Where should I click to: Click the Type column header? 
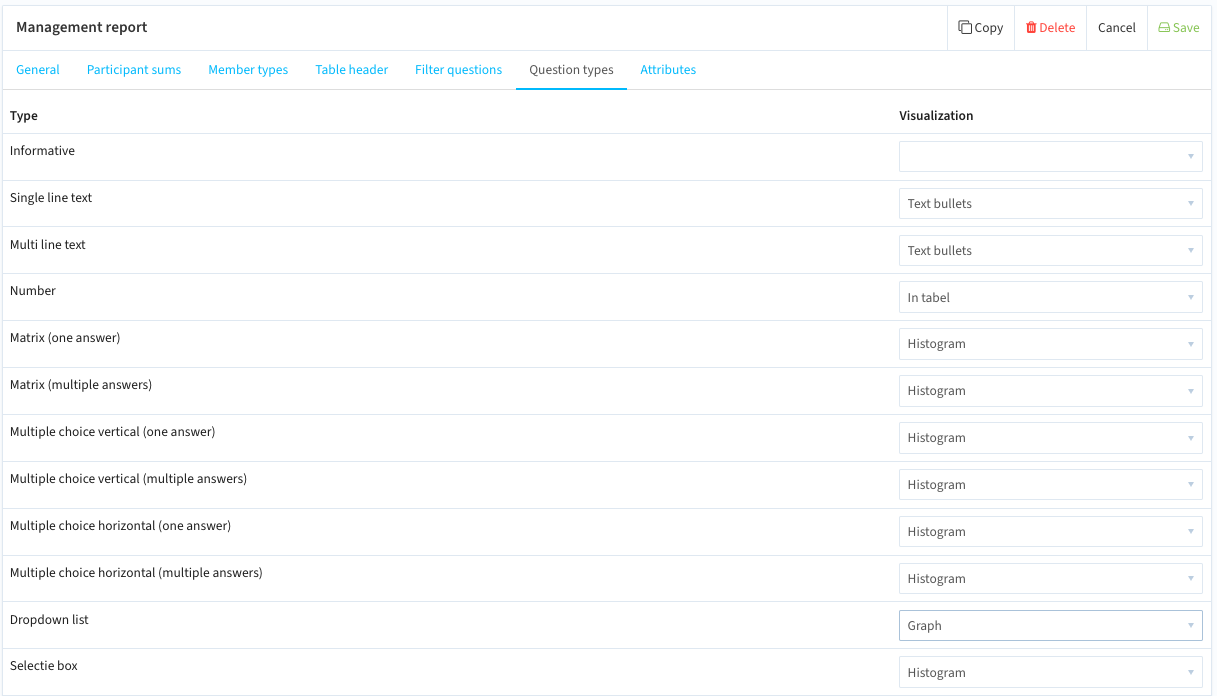pos(24,116)
